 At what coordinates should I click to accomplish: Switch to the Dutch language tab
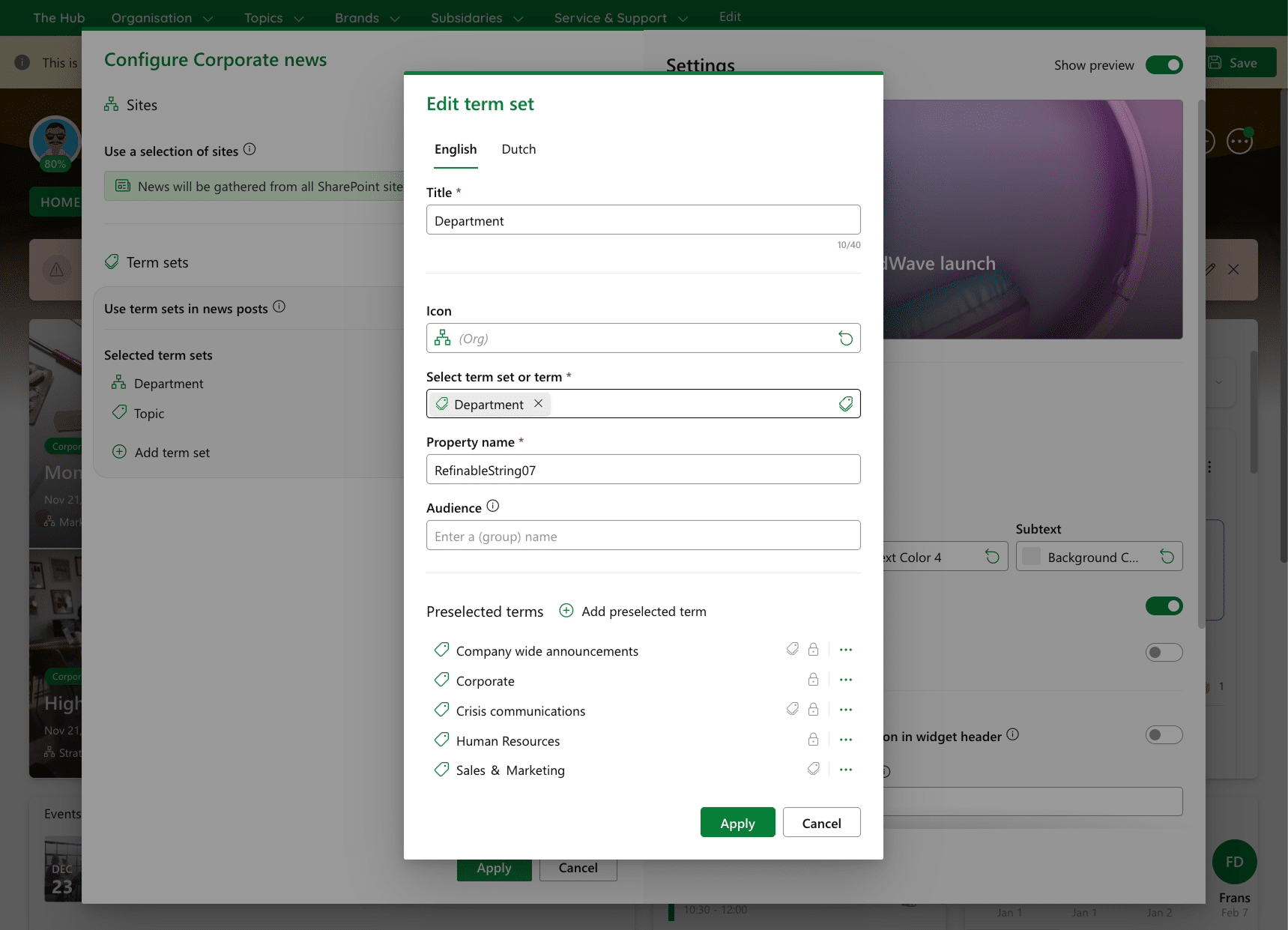click(x=518, y=149)
